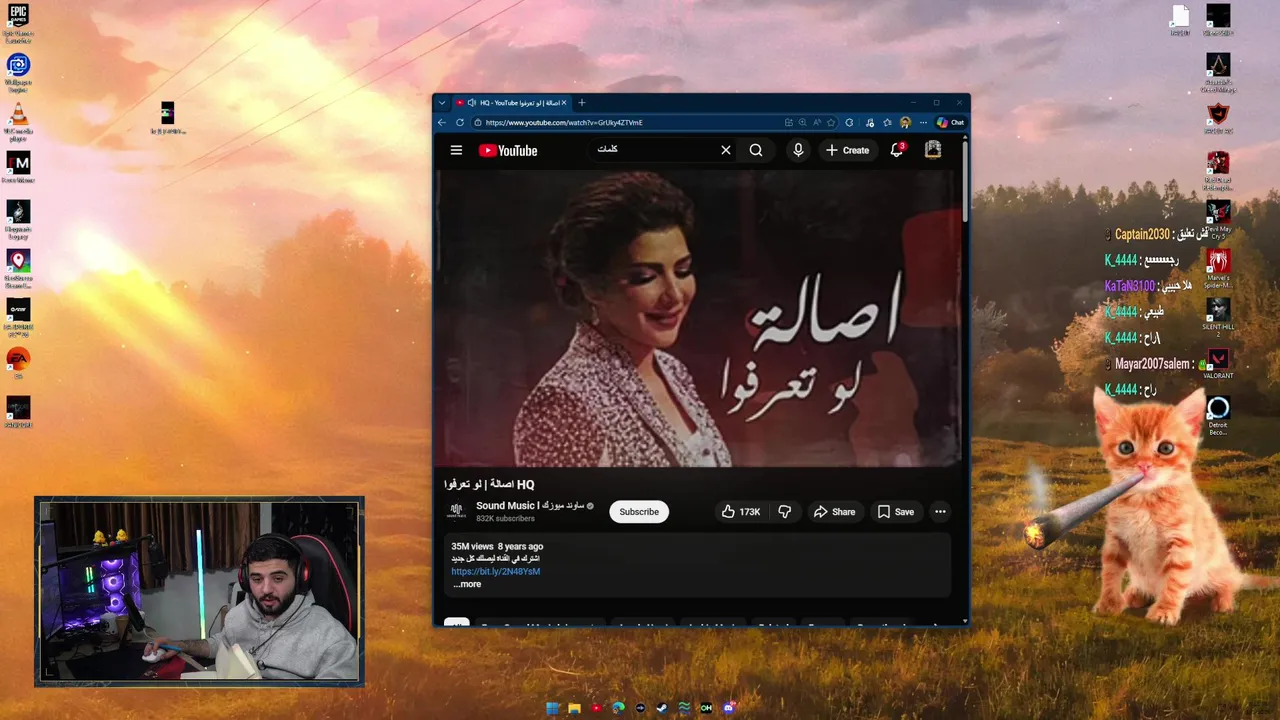Open the Sound Music channel name link
This screenshot has width=1280, height=720.
point(529,506)
